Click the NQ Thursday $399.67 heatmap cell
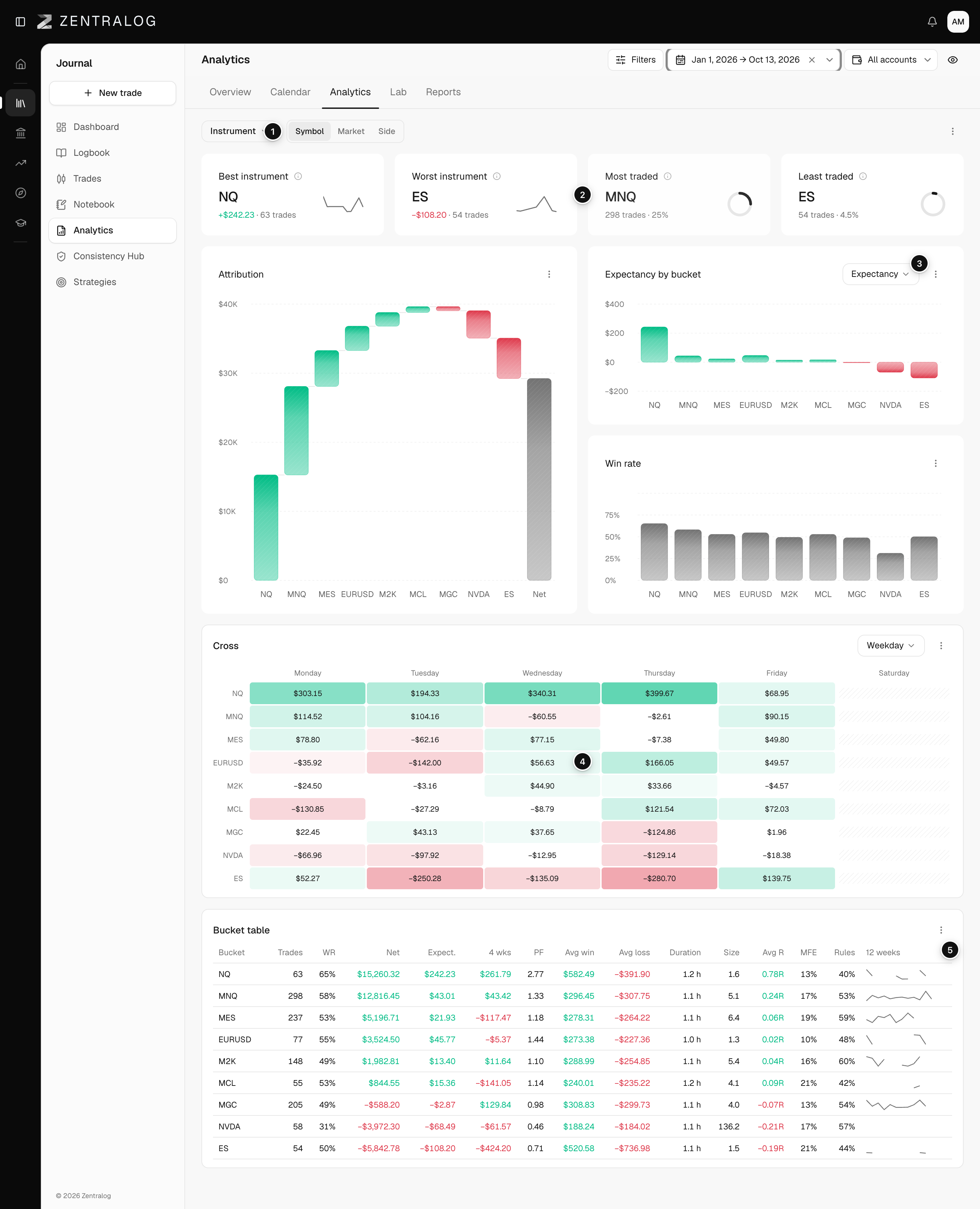 coord(659,693)
